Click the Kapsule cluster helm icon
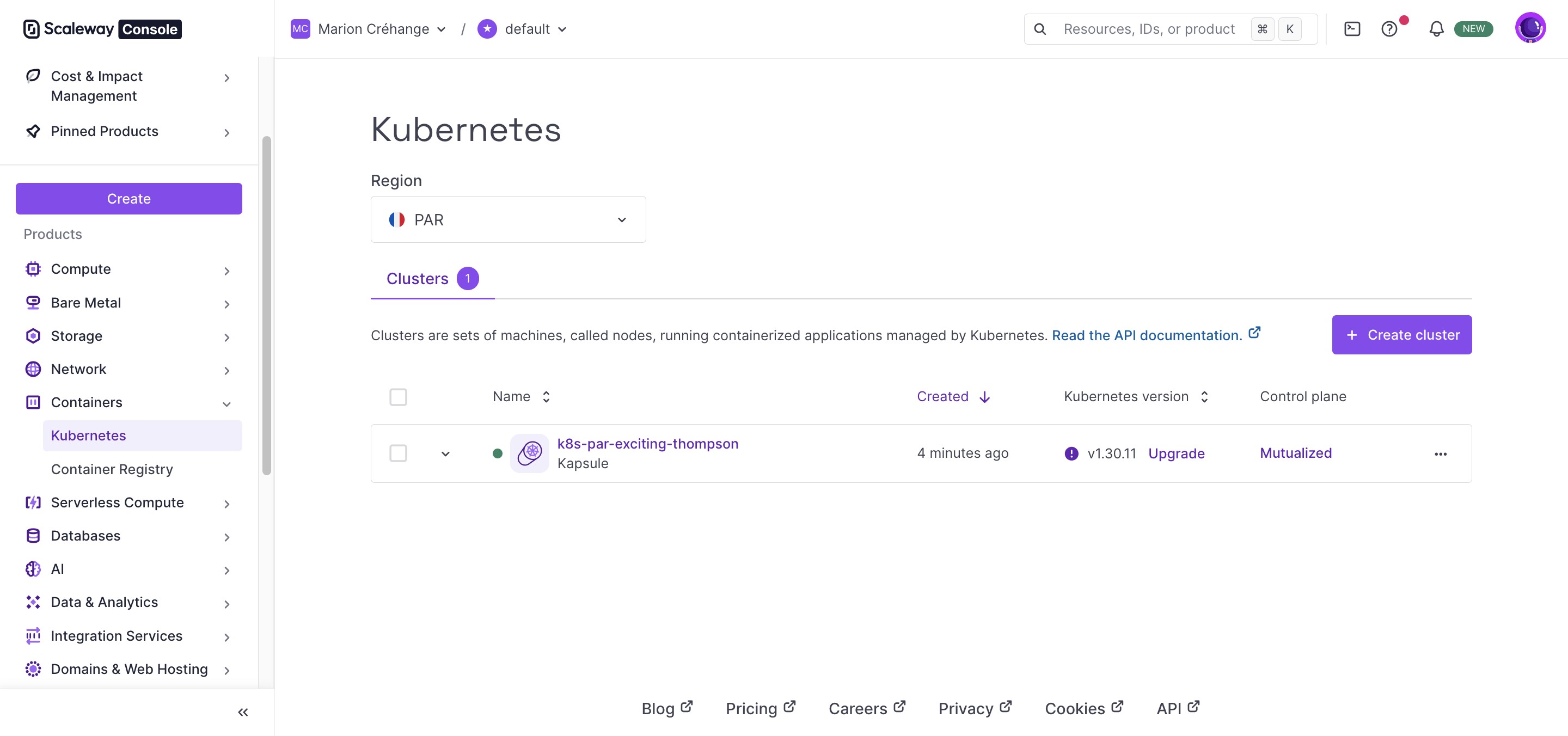 coord(530,453)
